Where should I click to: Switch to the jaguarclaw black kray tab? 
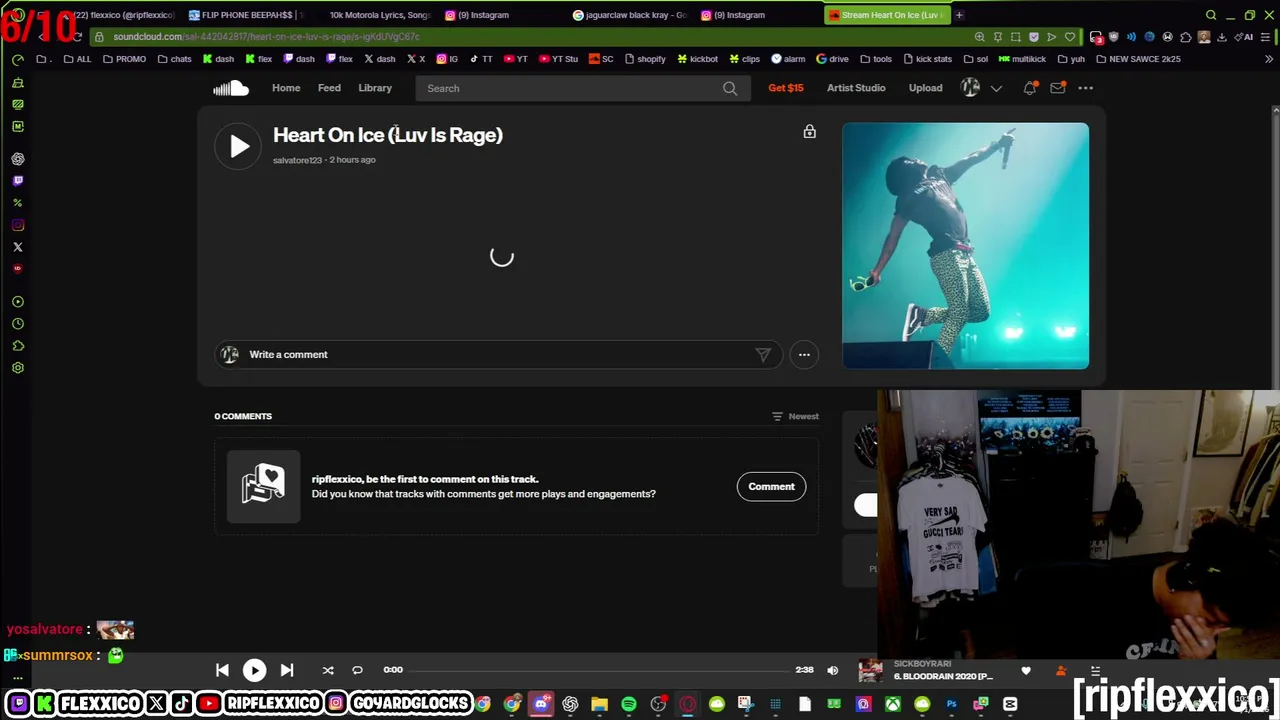point(630,15)
